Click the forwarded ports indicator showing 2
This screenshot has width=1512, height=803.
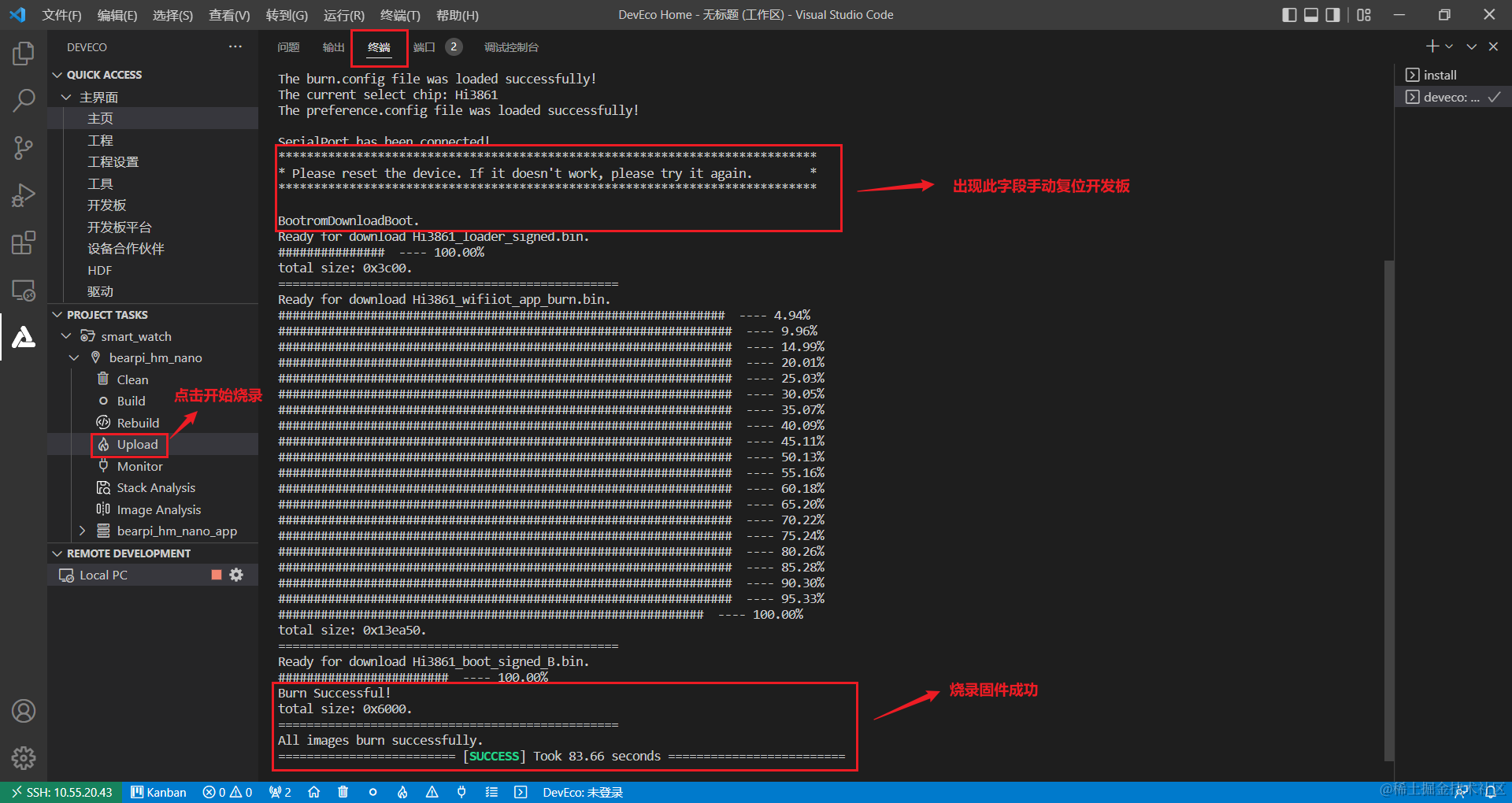coord(280,792)
